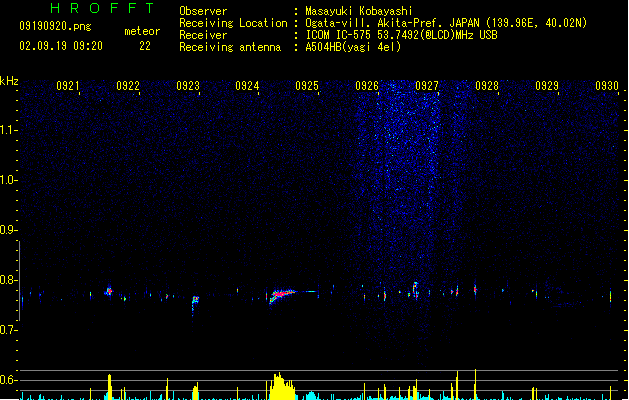Click the Observer label
The width and height of the screenshot is (629, 400).
pos(203,11)
